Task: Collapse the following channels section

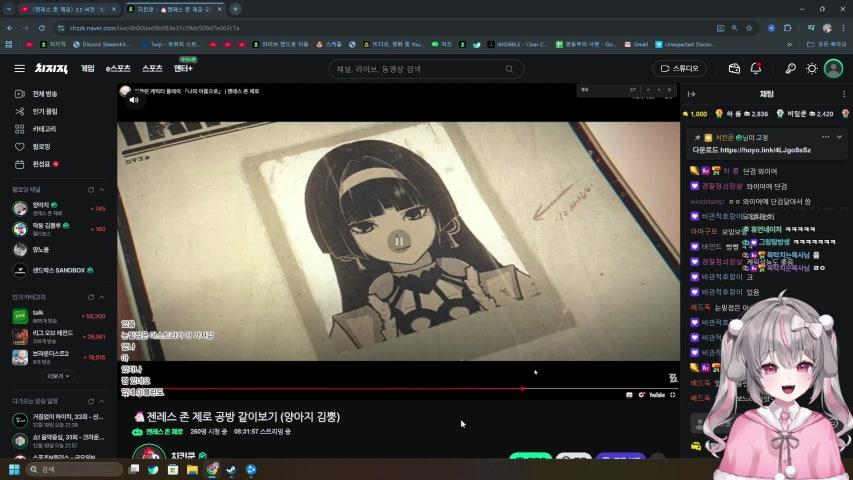Action: tap(102, 190)
